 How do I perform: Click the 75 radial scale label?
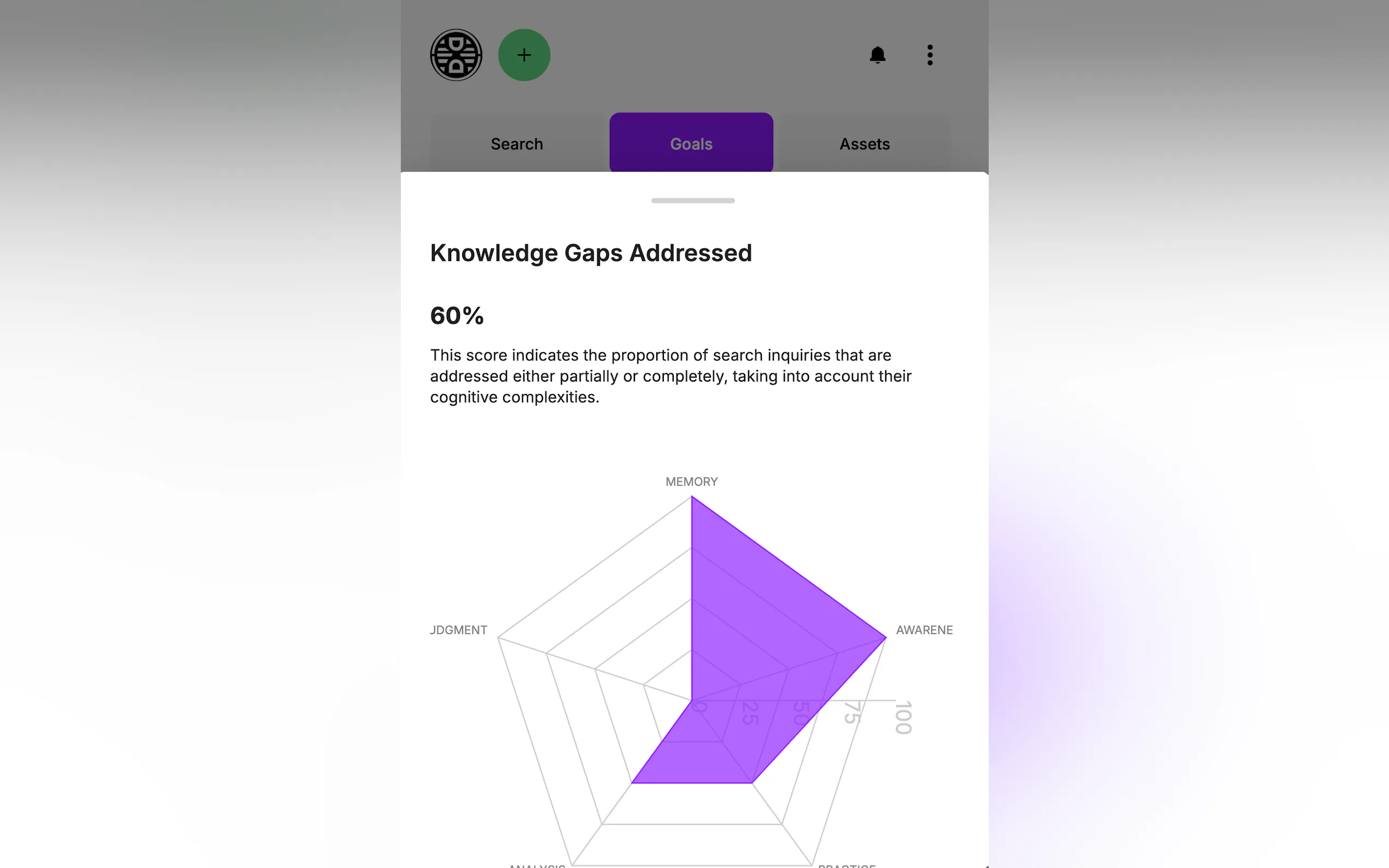pos(853,712)
